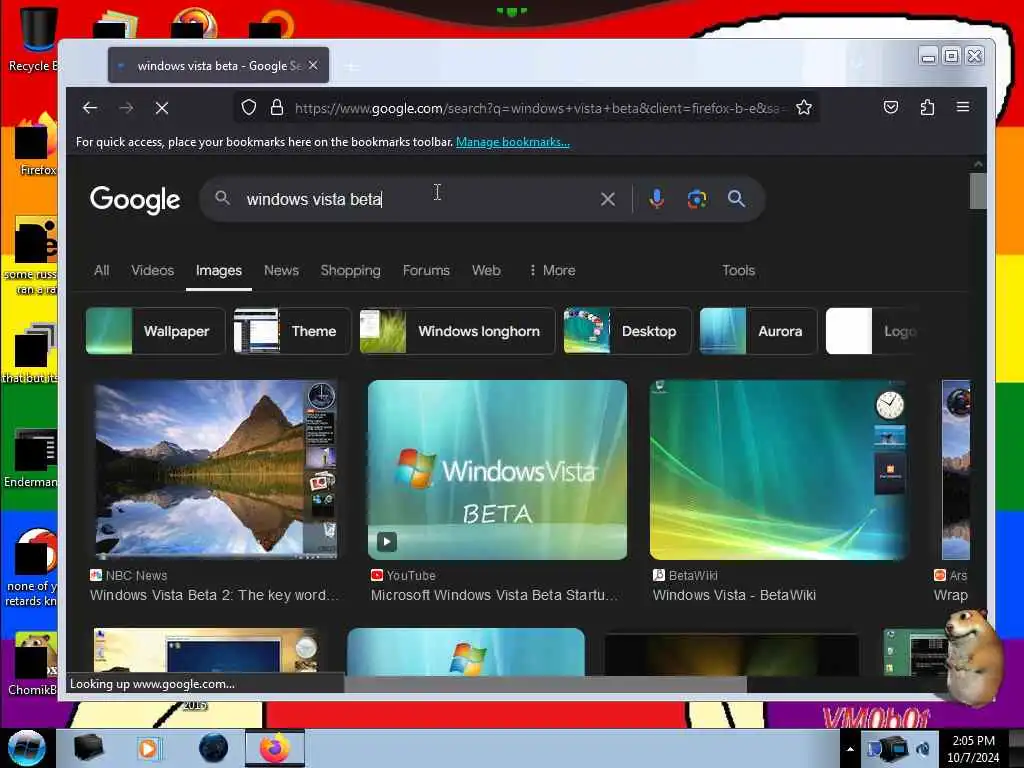
Task: Switch to the Videos tab
Action: point(152,270)
